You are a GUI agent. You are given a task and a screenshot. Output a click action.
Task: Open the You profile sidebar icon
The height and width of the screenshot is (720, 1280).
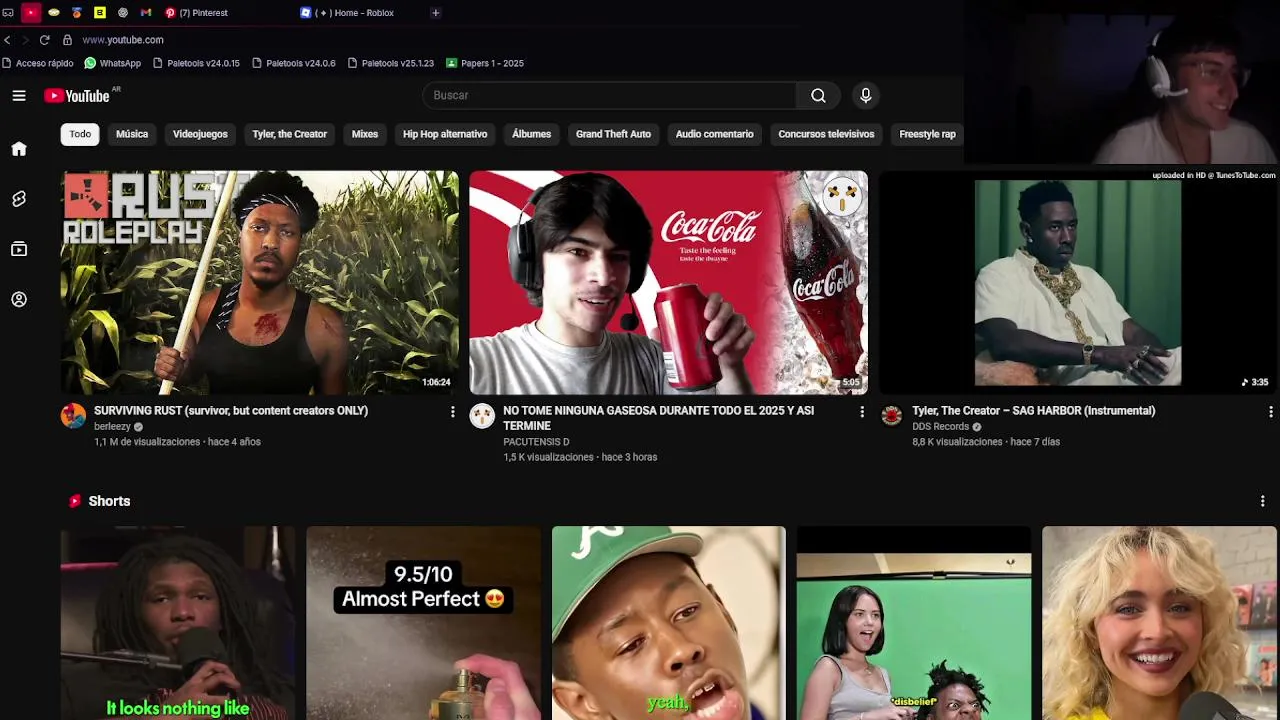click(x=19, y=299)
